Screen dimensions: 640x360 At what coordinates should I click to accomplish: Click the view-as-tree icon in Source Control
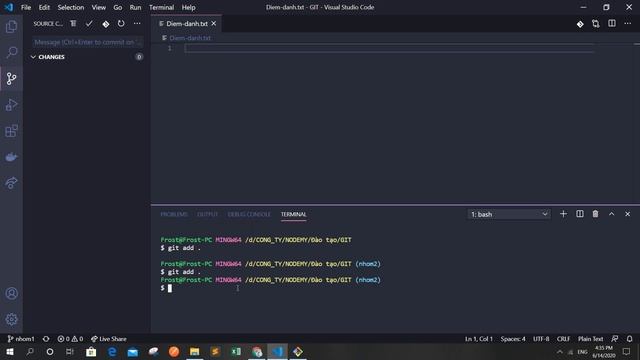73,24
